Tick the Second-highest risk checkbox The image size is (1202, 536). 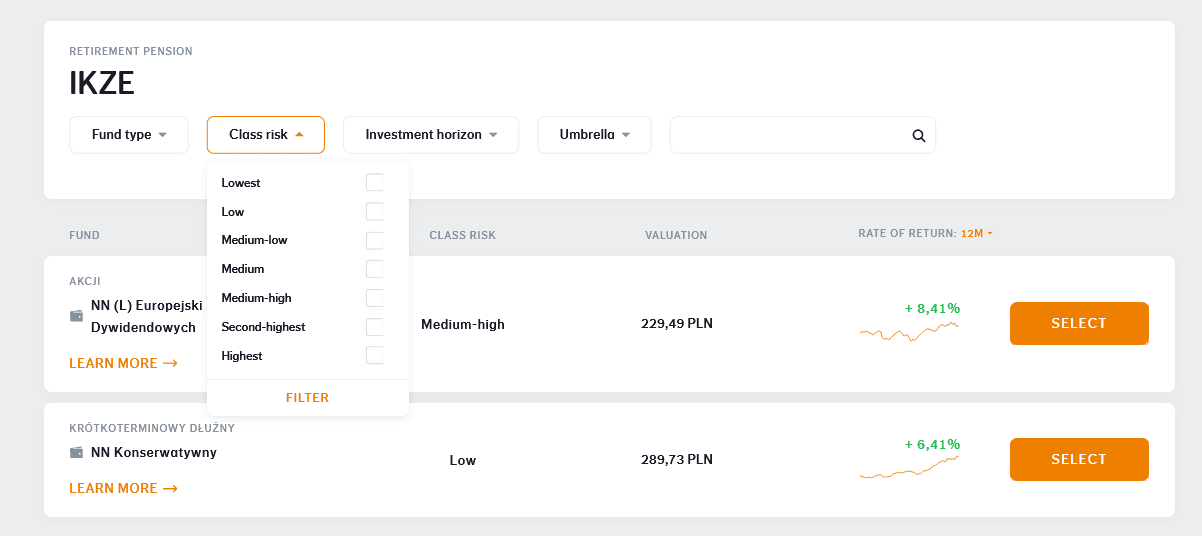pos(374,327)
